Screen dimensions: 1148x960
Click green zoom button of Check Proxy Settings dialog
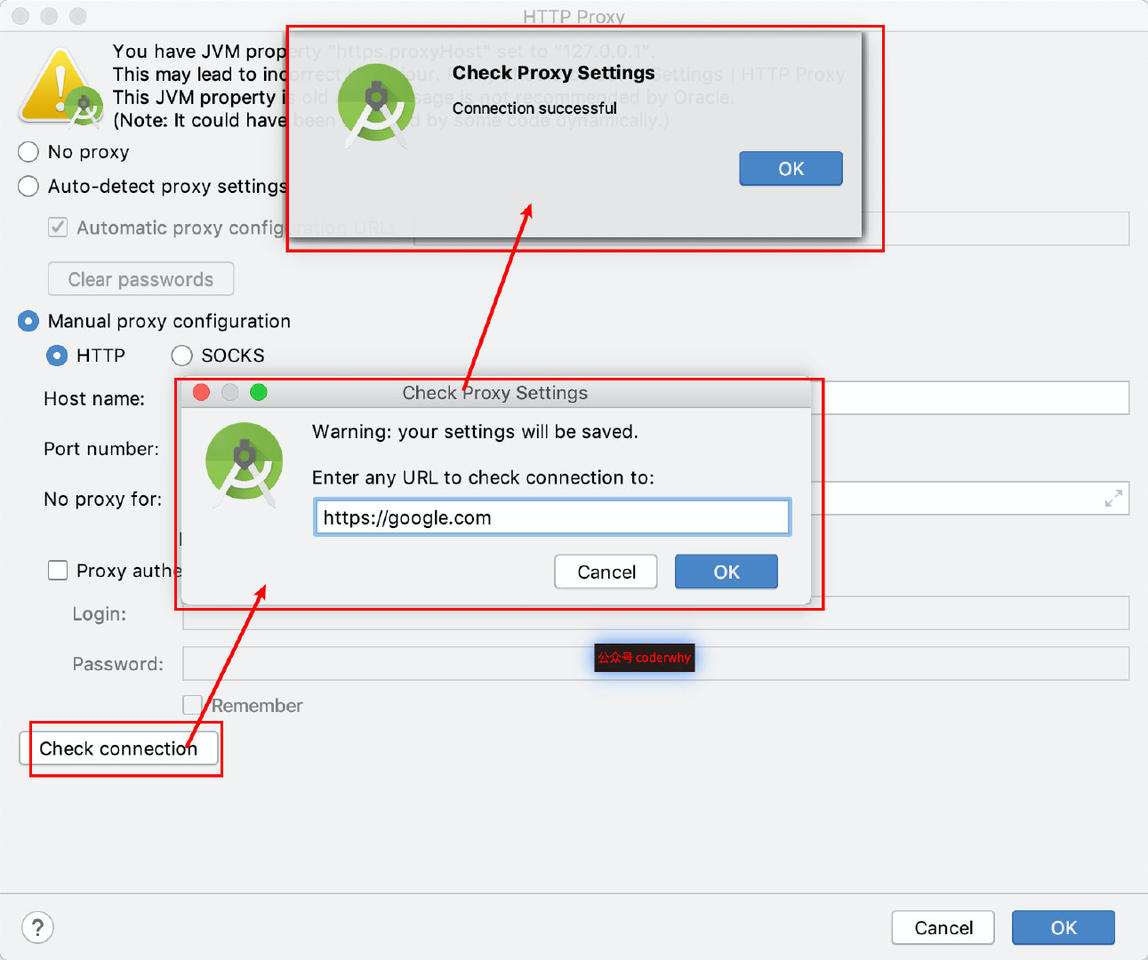pos(258,392)
